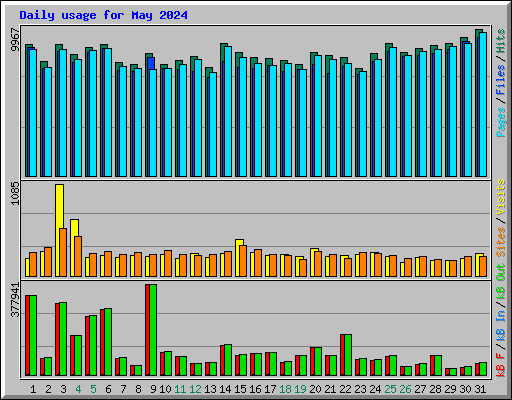
Task: Click the visible blue Files bar for day 9
Action: pos(151,63)
